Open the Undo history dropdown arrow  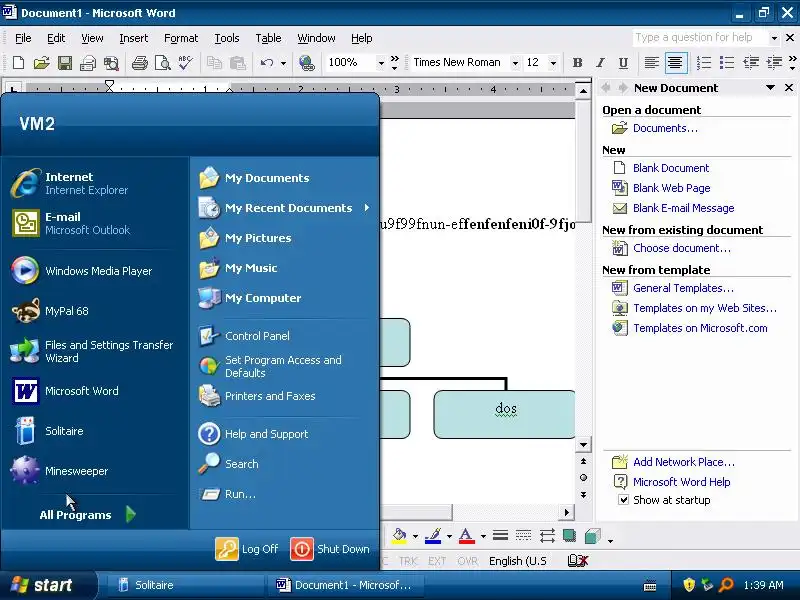283,63
